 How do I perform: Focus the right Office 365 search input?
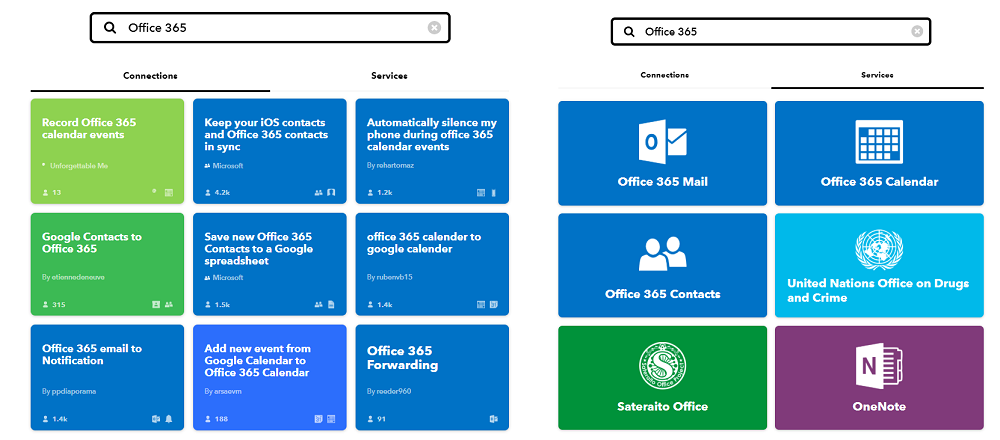pyautogui.click(x=771, y=31)
